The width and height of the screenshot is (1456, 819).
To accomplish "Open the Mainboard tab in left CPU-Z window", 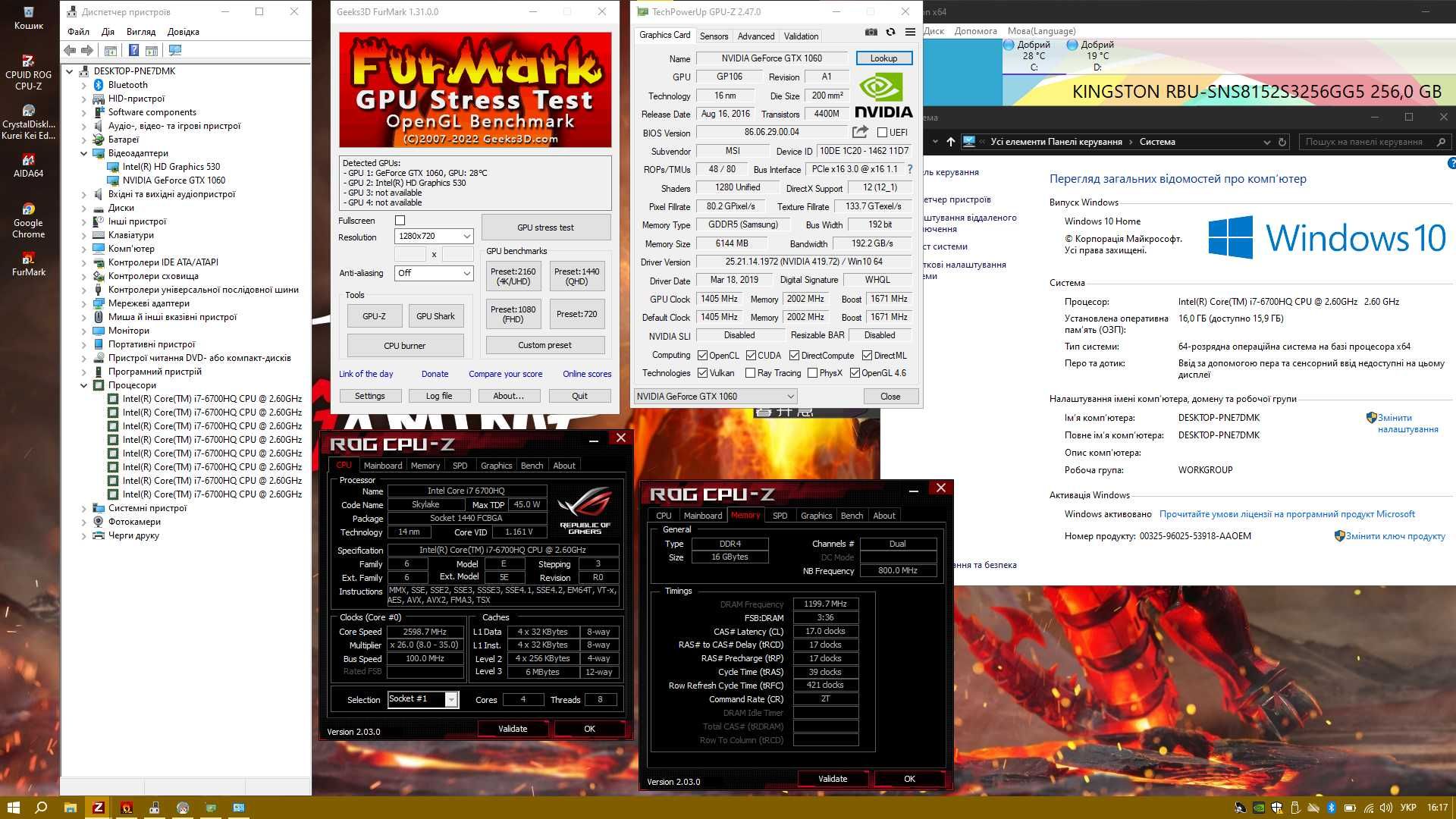I will coord(383,466).
